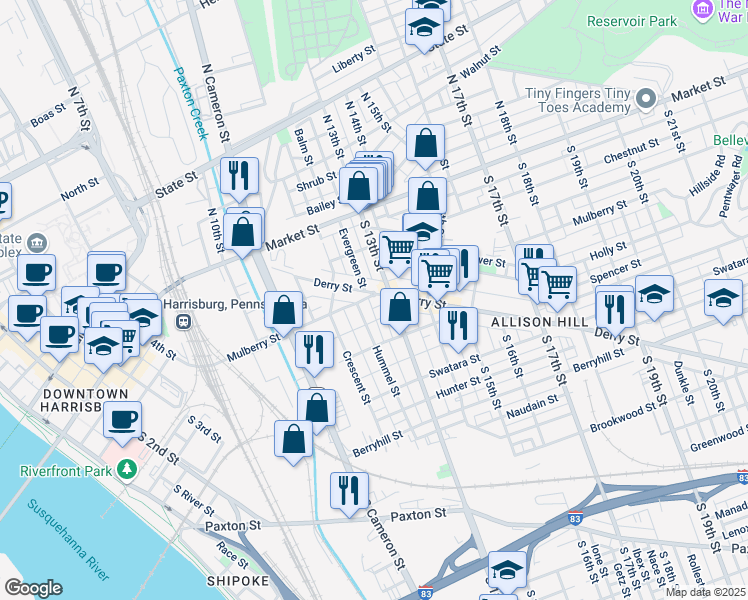Open the restaurant marker above ALLISON HILL Derry St
This screenshot has height=600, width=748.
click(615, 312)
